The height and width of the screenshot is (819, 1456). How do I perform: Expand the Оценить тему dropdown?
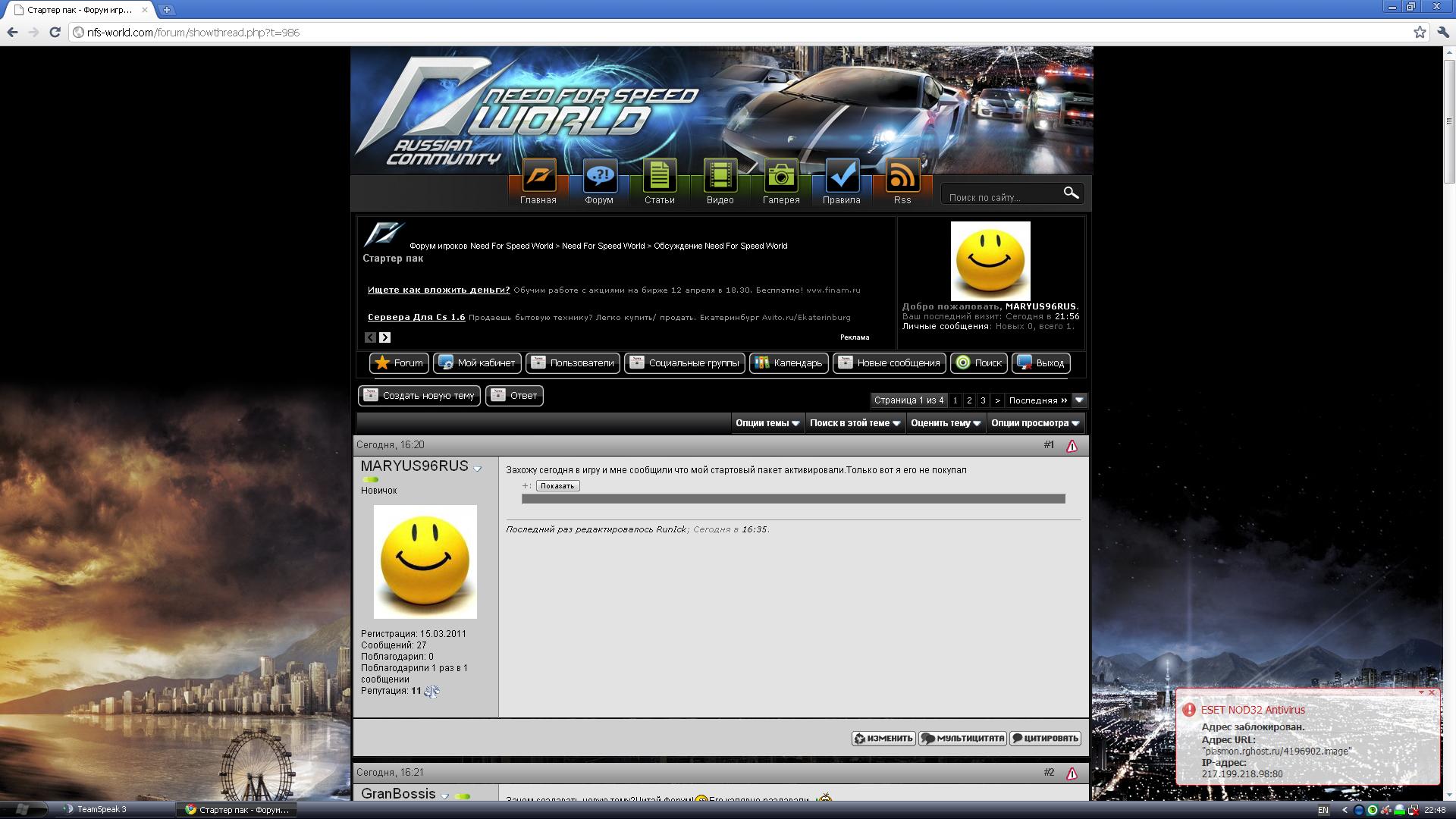pyautogui.click(x=946, y=423)
